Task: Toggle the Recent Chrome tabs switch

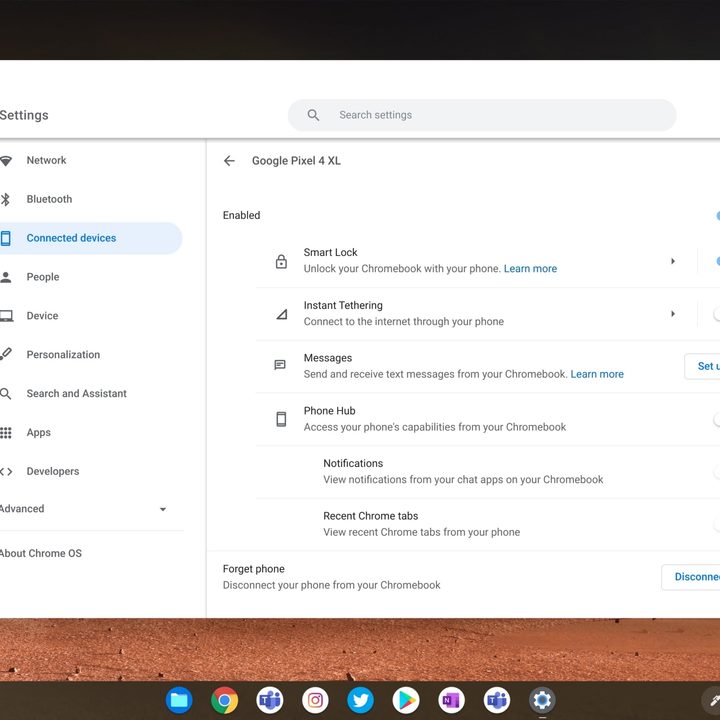Action: [717, 524]
